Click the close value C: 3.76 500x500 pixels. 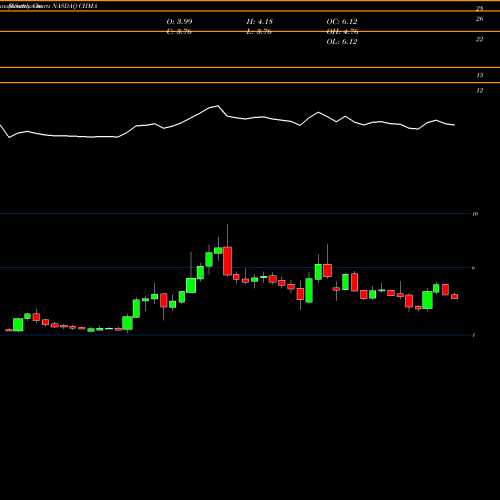tap(179, 32)
